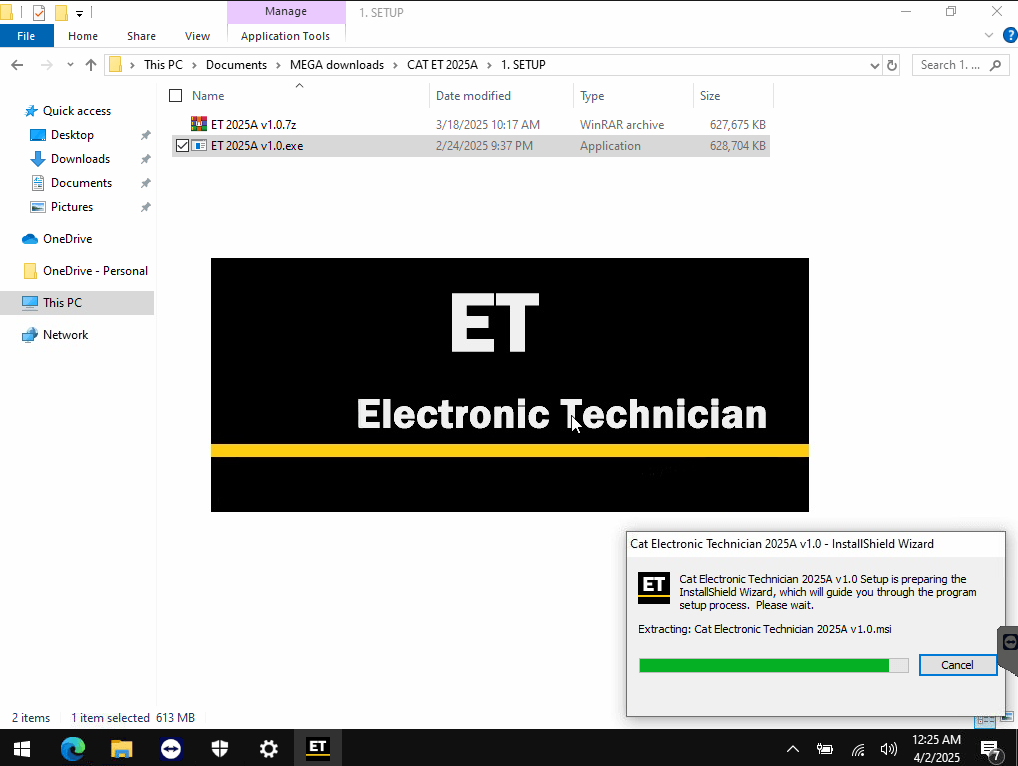
Task: Expand the address bar history dropdown
Action: point(875,65)
